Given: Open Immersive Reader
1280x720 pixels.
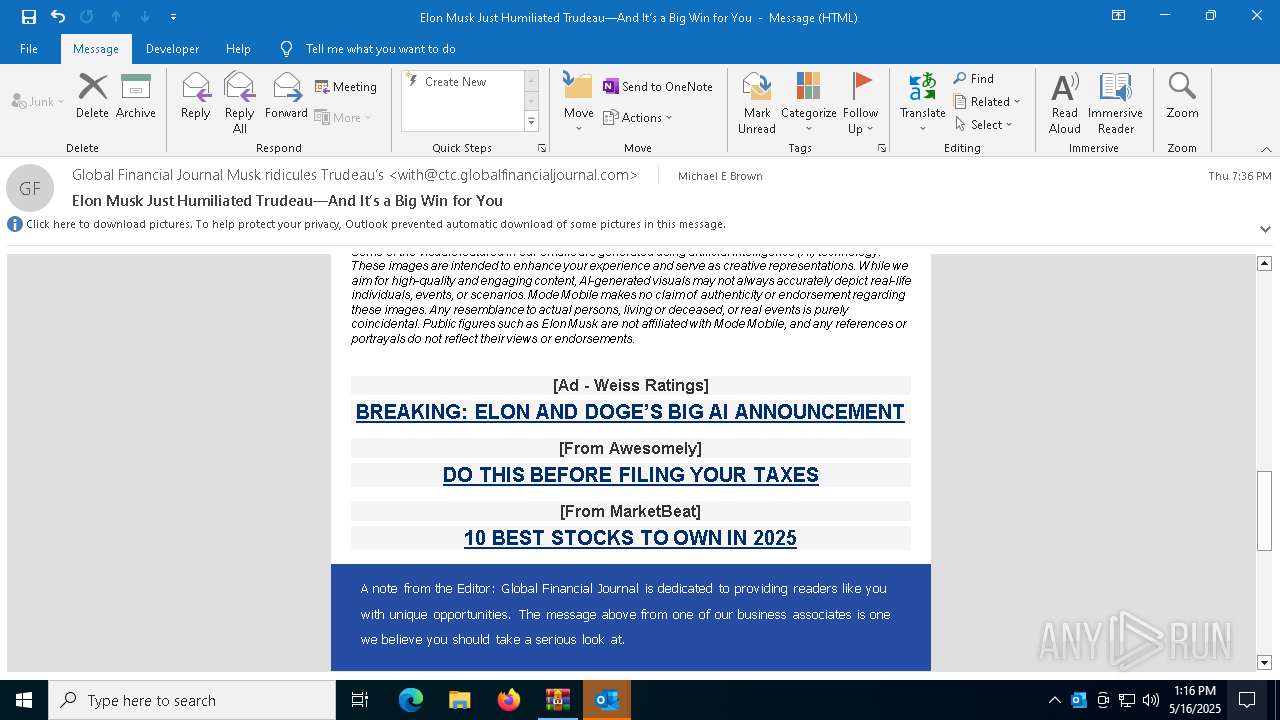Looking at the screenshot, I should pos(1115,102).
